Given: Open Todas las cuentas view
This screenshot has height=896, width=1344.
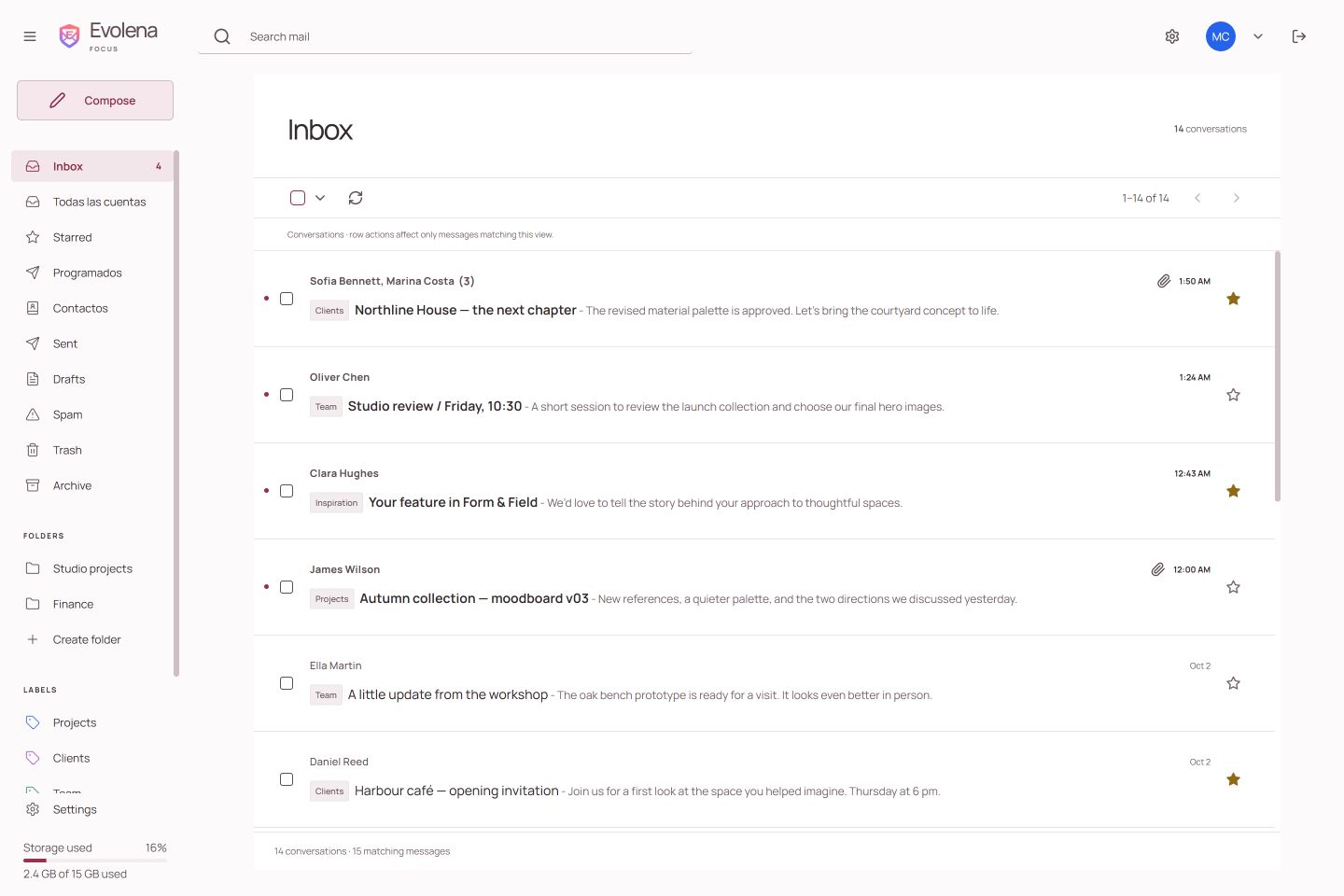Looking at the screenshot, I should point(92,202).
